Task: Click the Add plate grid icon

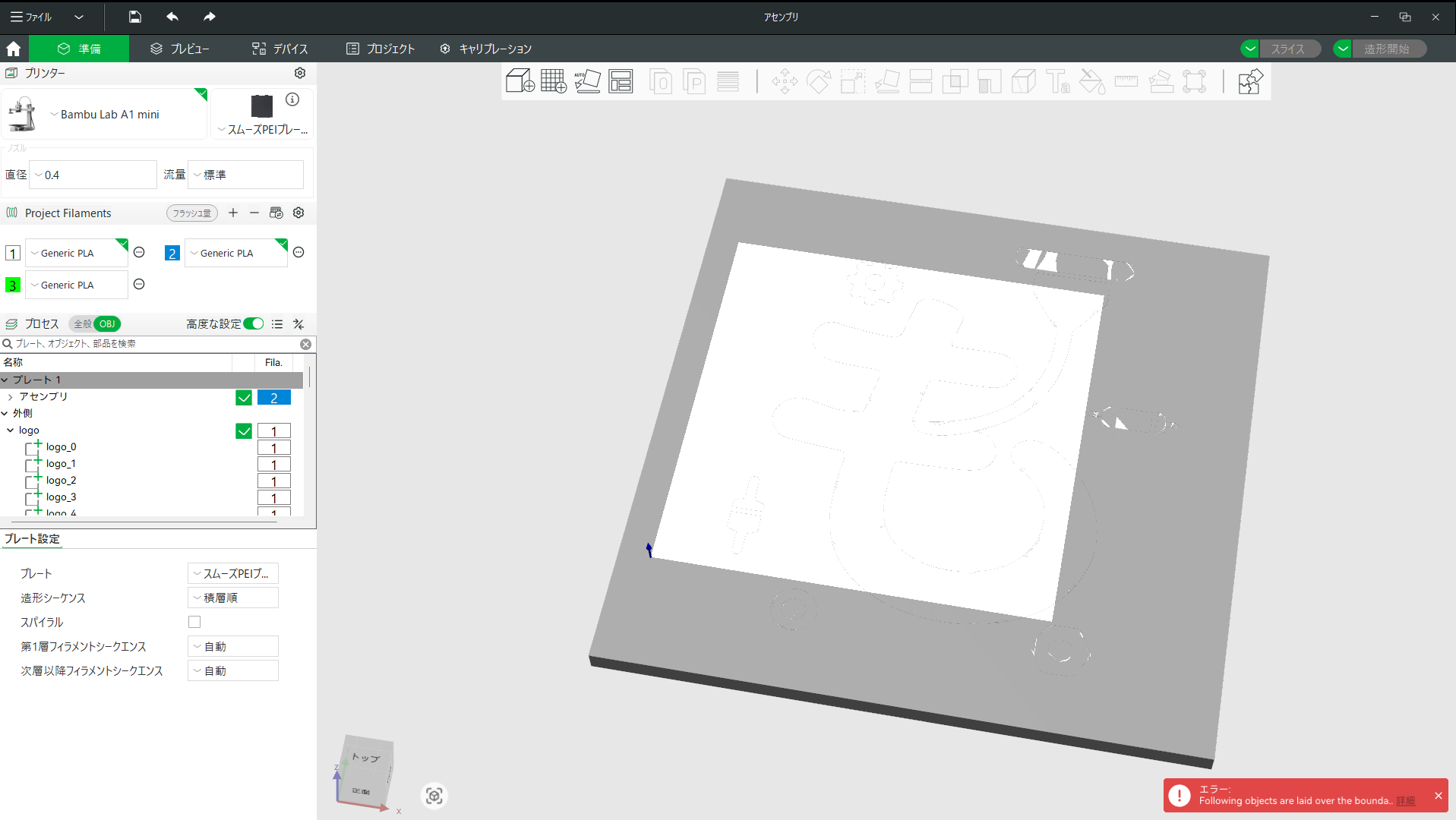Action: pos(554,81)
